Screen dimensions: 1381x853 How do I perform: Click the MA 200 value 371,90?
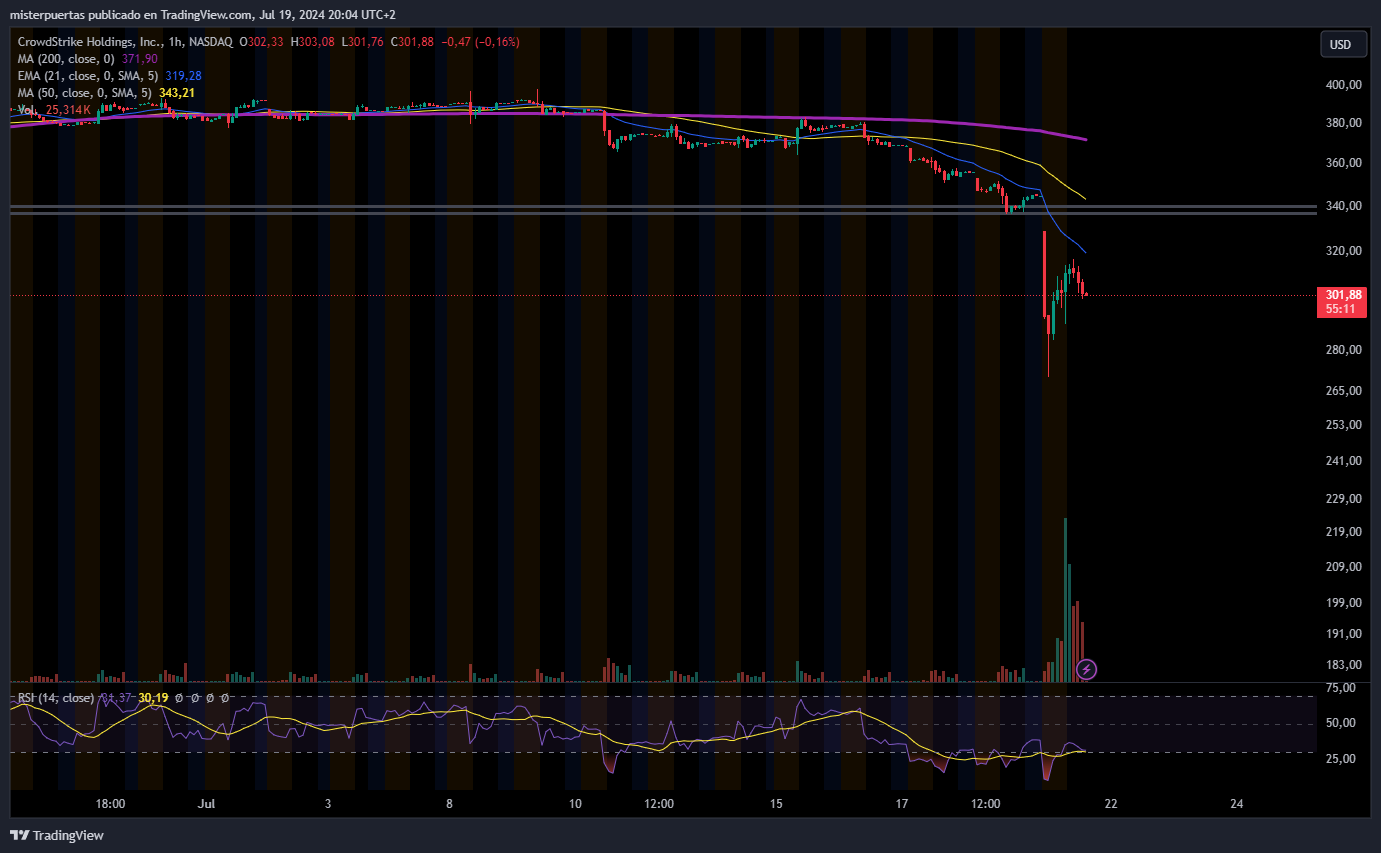[x=141, y=59]
